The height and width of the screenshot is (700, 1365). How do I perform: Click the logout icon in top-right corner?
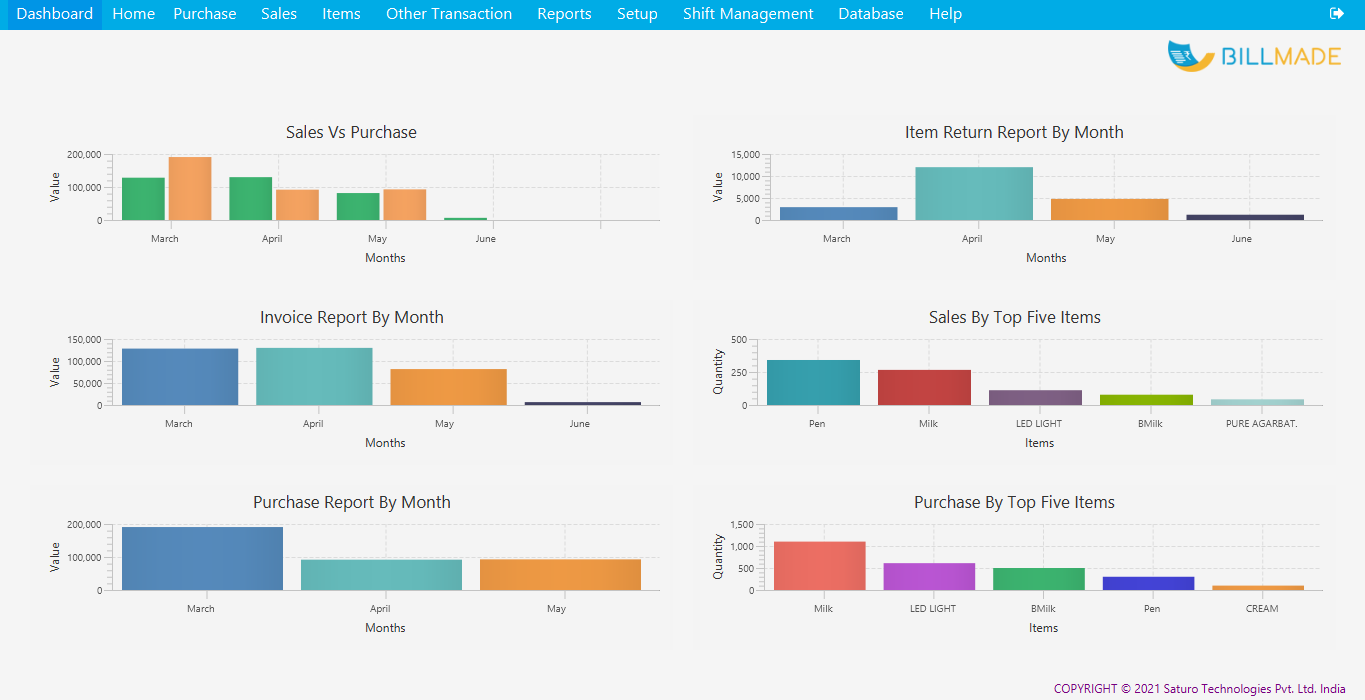pyautogui.click(x=1337, y=14)
